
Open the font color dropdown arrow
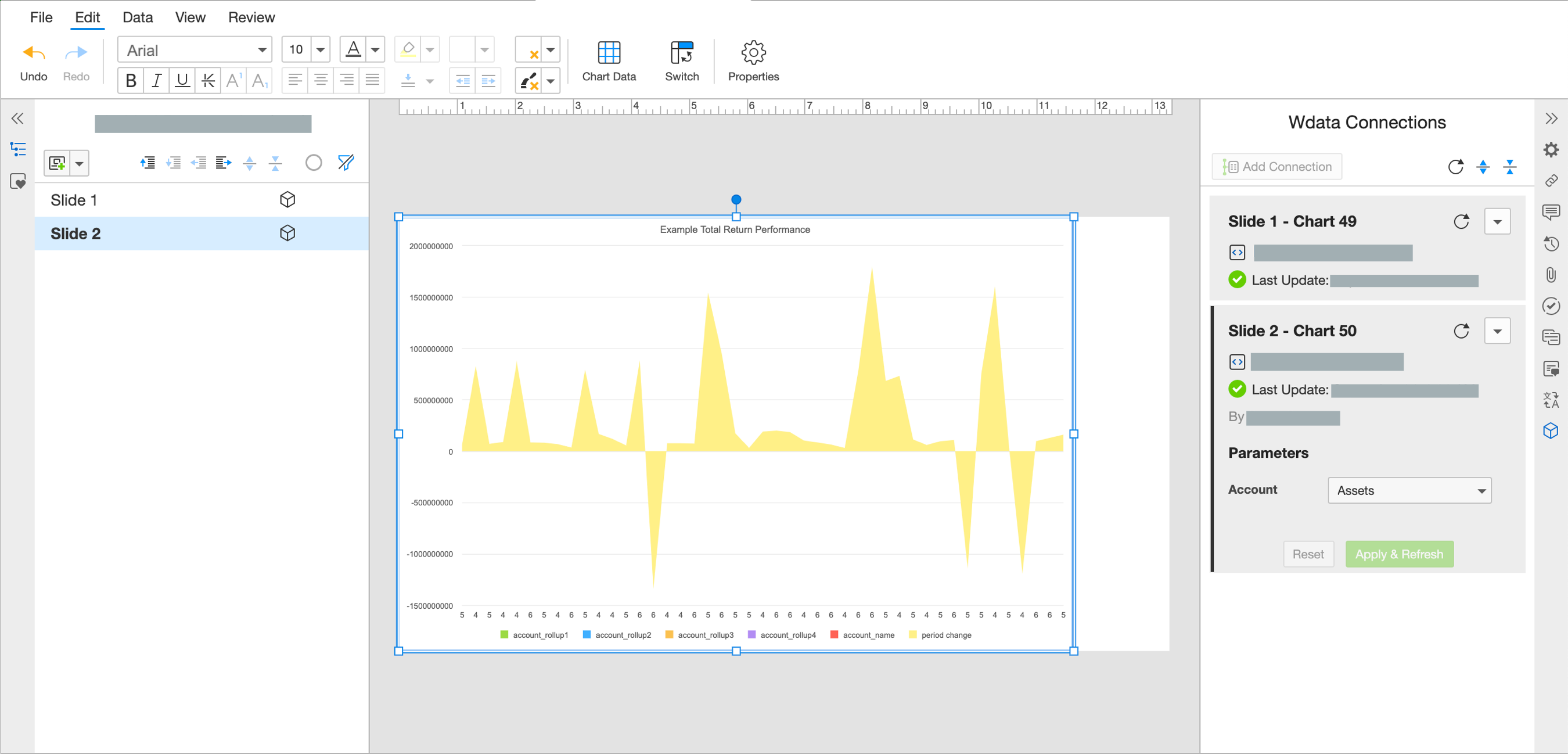376,50
